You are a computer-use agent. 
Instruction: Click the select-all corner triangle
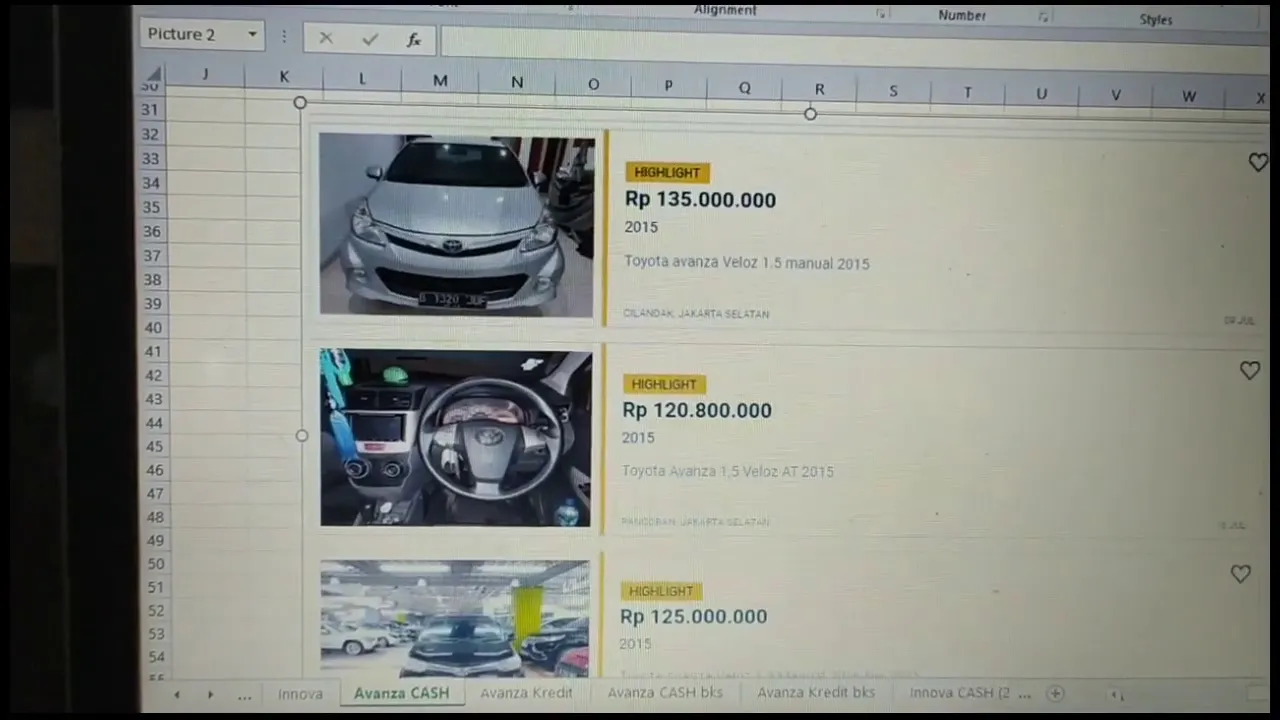pyautogui.click(x=153, y=76)
